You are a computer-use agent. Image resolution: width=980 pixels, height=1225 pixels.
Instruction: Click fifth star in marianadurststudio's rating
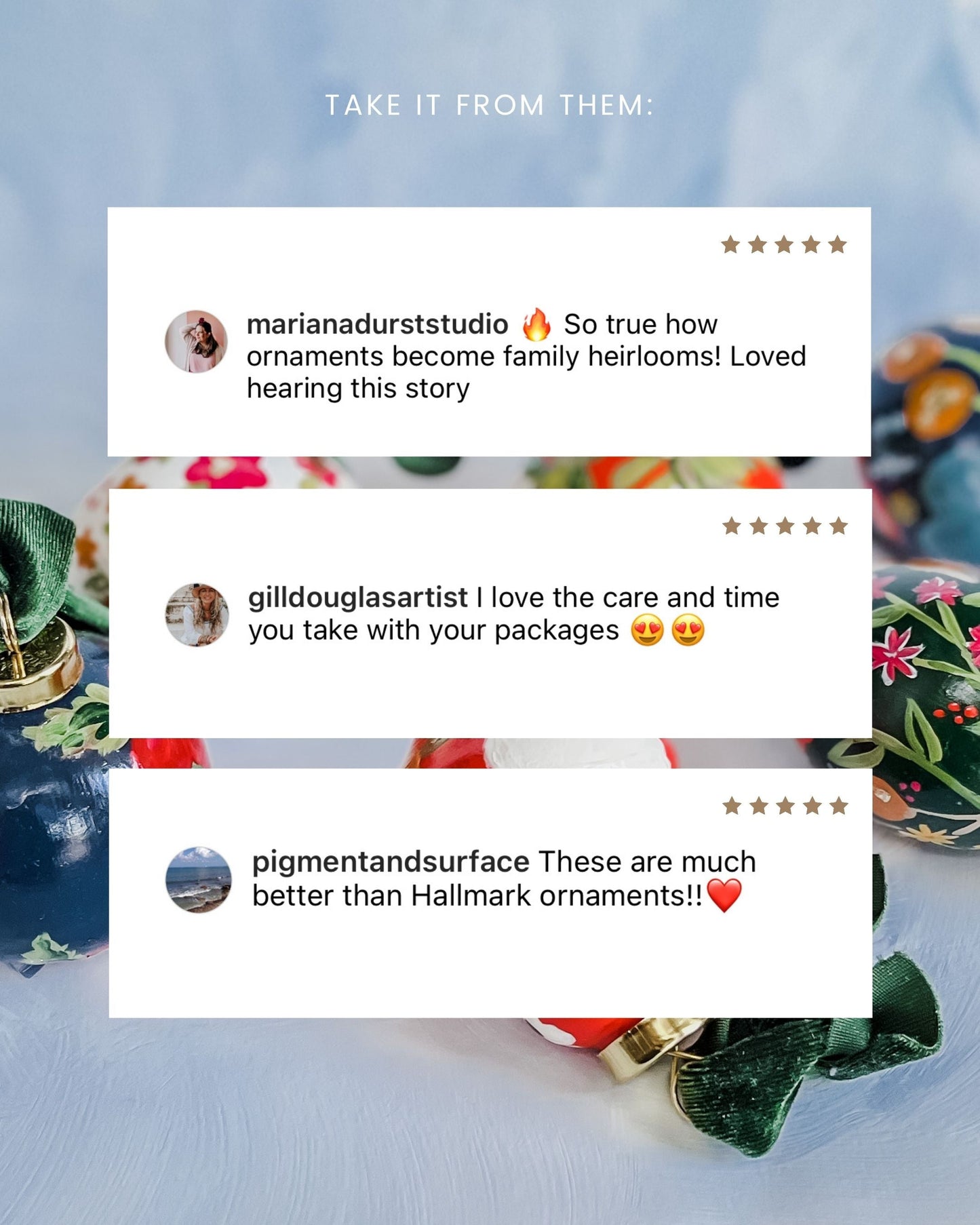pyautogui.click(x=838, y=244)
